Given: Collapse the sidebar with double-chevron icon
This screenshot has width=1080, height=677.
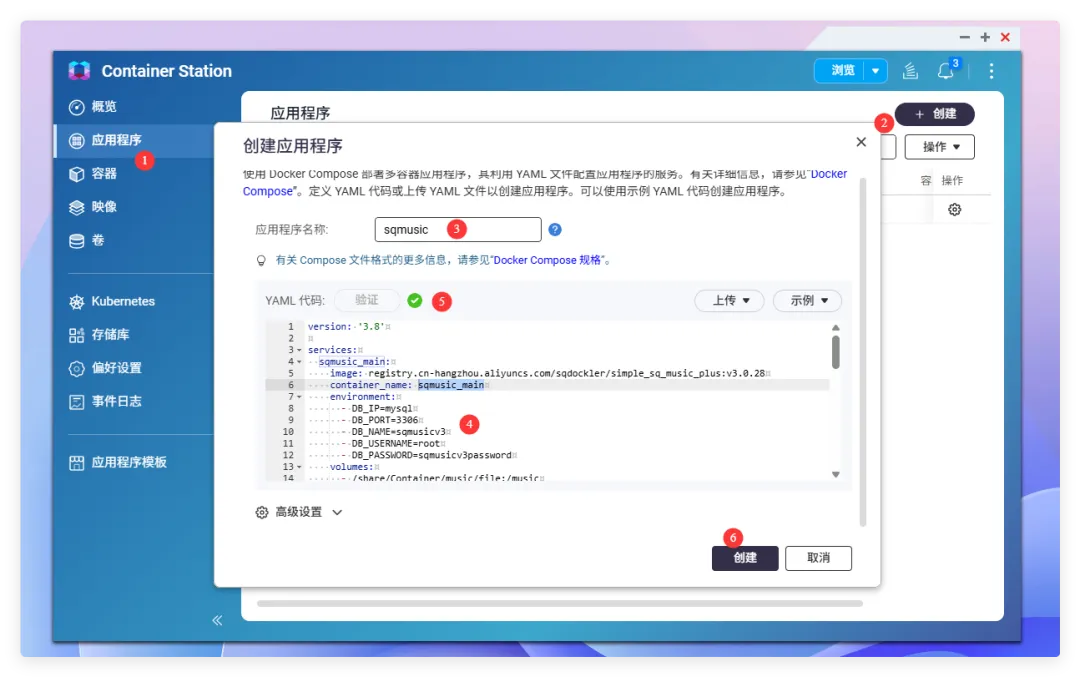Looking at the screenshot, I should pyautogui.click(x=217, y=621).
